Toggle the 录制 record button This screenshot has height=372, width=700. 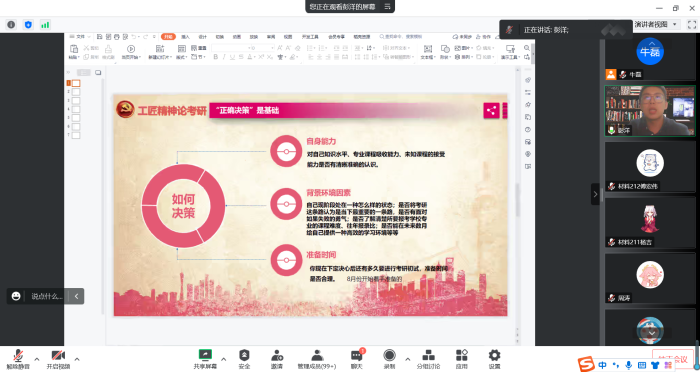[389, 359]
